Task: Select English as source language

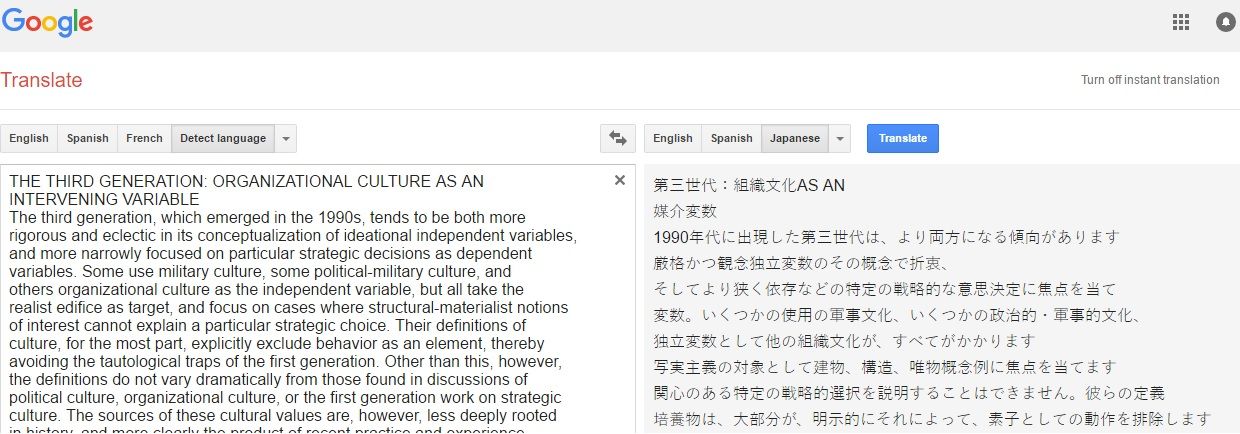Action: coord(29,138)
